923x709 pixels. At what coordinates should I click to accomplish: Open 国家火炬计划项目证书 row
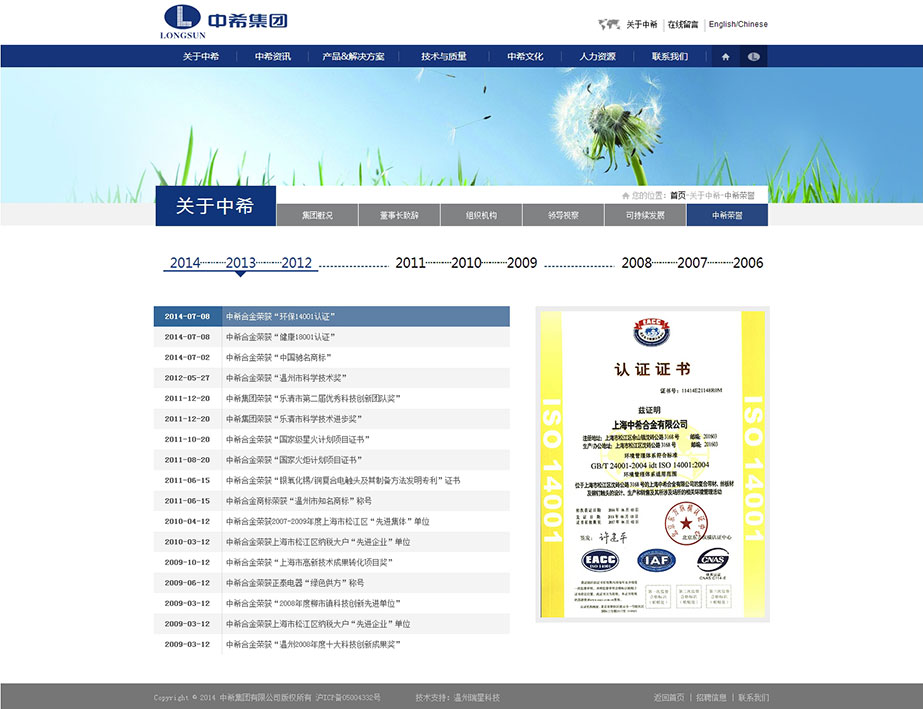pyautogui.click(x=332, y=460)
